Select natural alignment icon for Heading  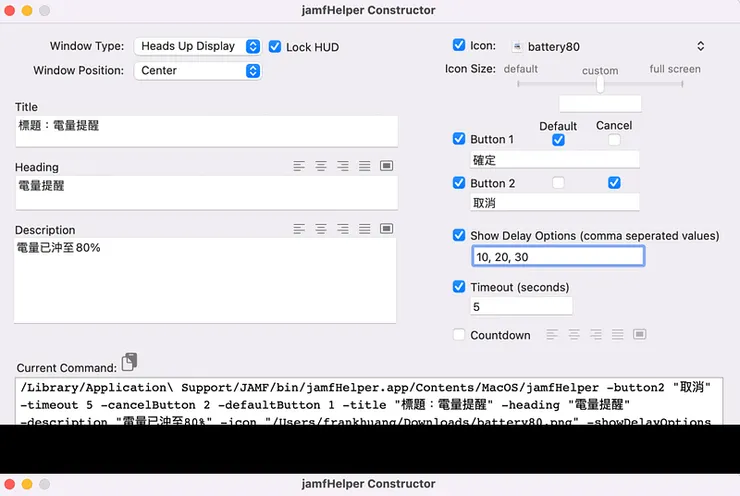coord(387,166)
